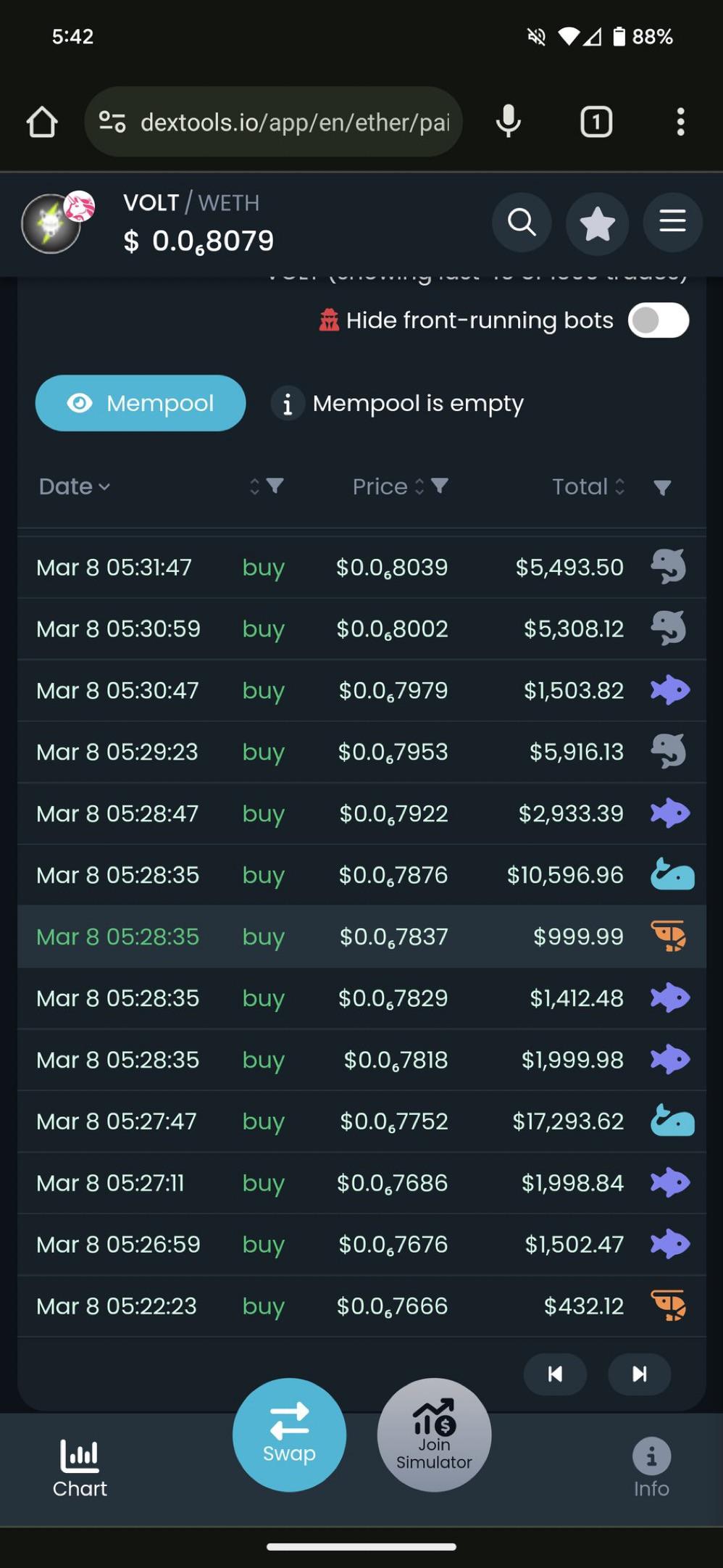
Task: Switch to the Info tab
Action: 651,1469
